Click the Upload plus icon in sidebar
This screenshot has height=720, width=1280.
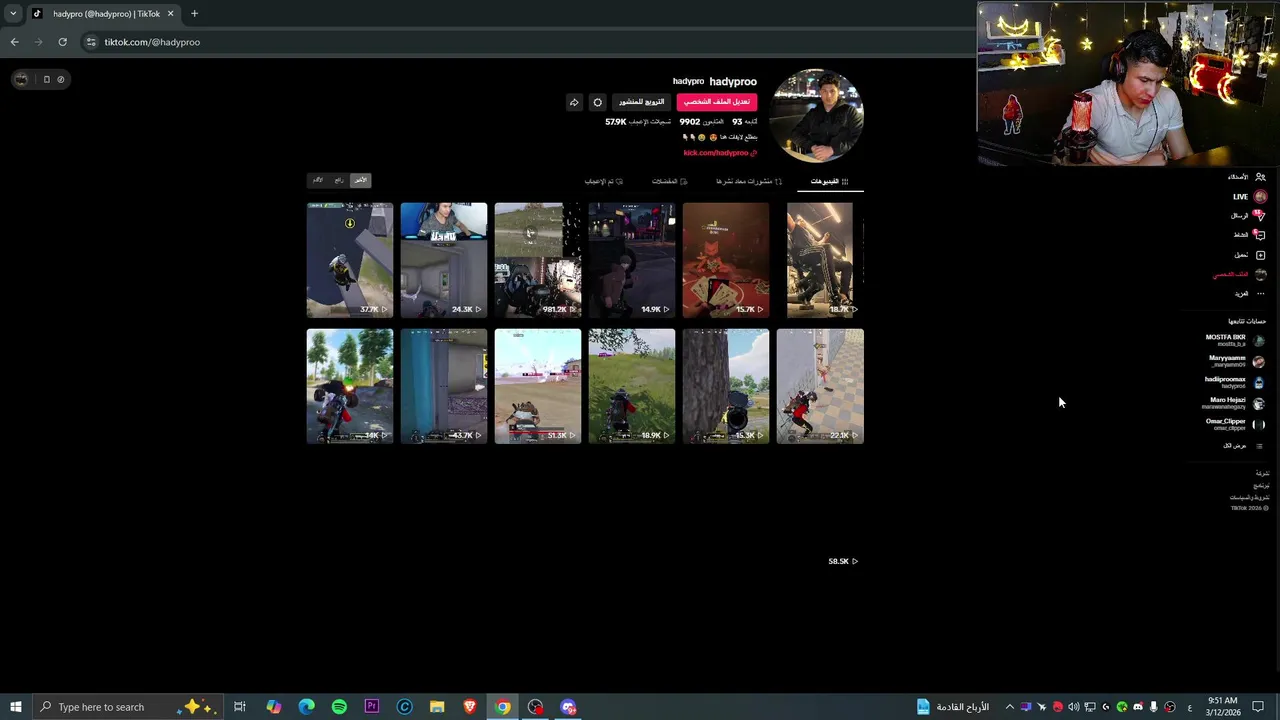pos(1260,255)
